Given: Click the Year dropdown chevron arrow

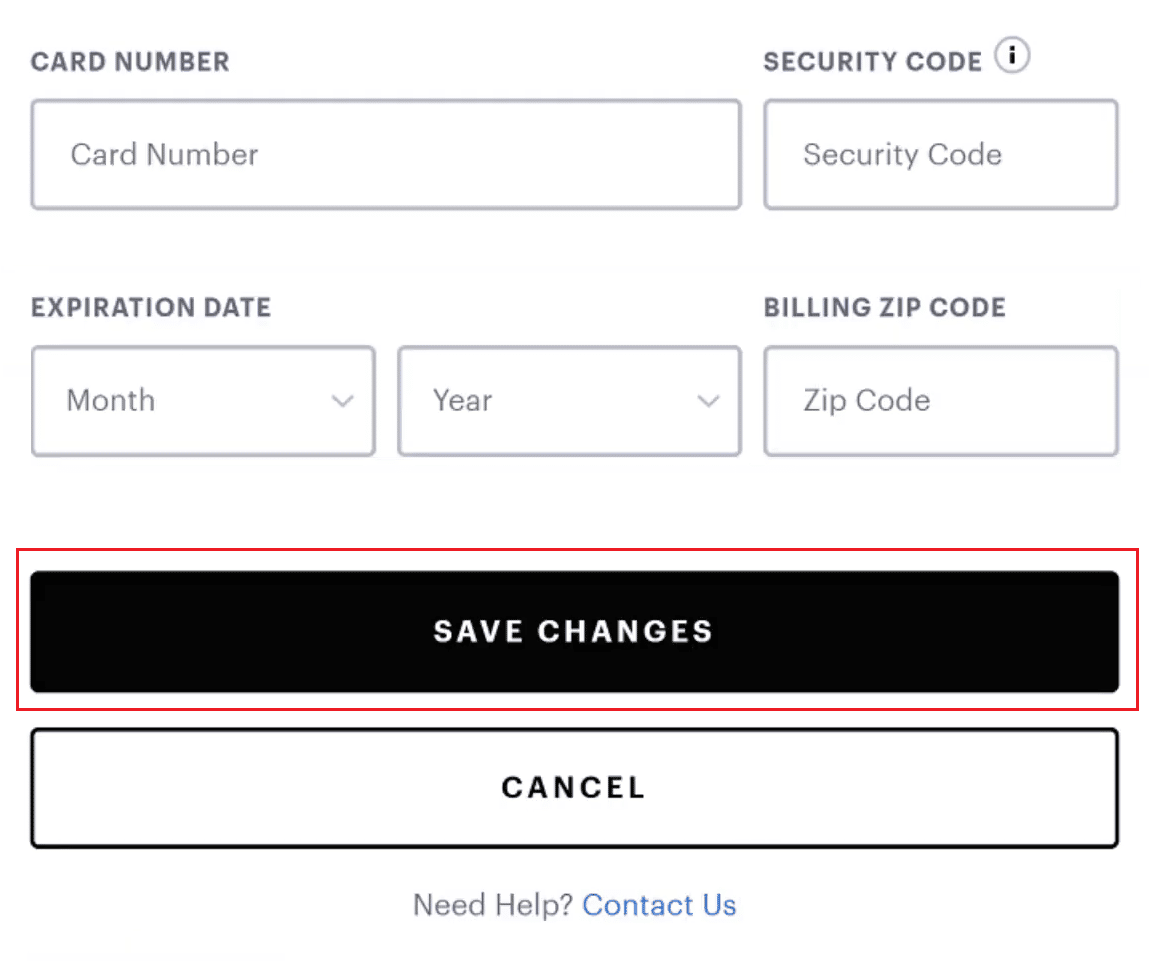Looking at the screenshot, I should (x=708, y=401).
